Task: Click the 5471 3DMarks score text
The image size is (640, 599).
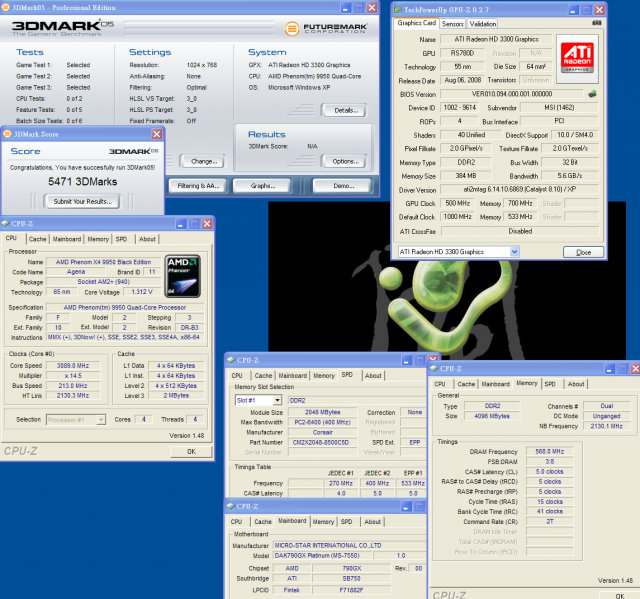Action: 82,182
